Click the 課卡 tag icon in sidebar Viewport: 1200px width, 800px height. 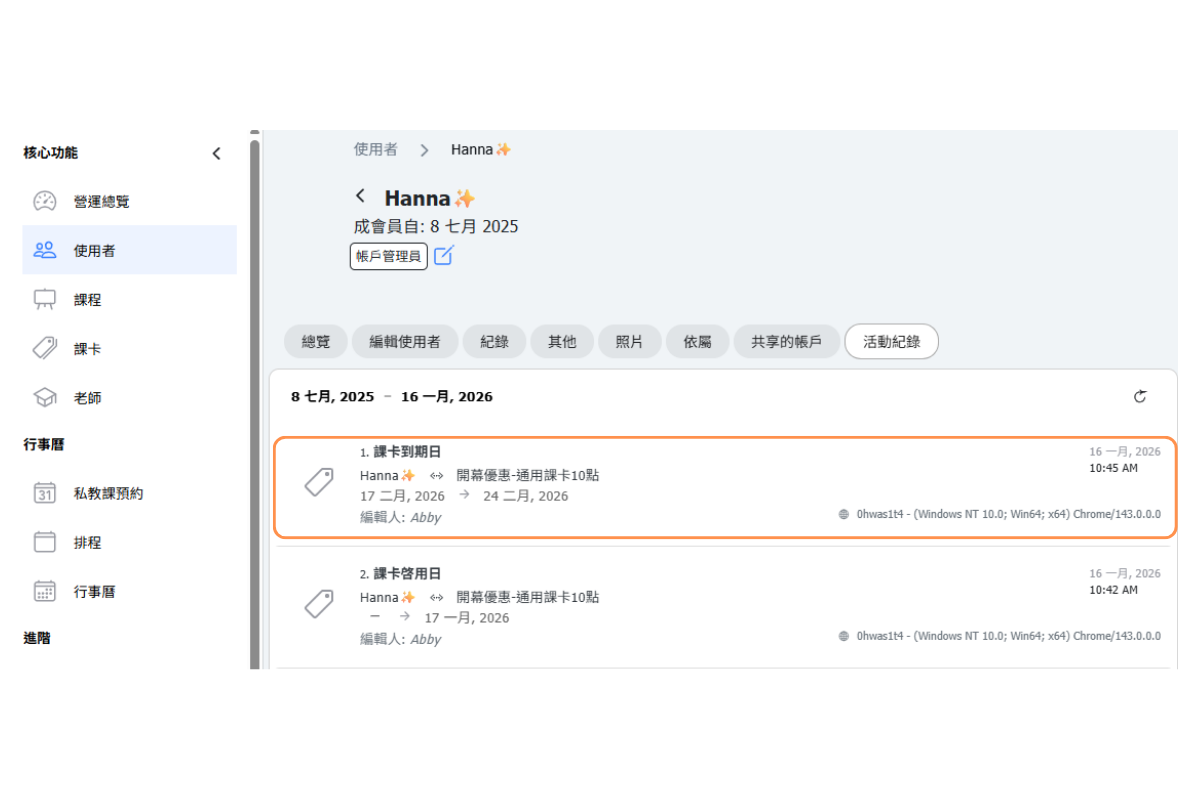coord(45,348)
